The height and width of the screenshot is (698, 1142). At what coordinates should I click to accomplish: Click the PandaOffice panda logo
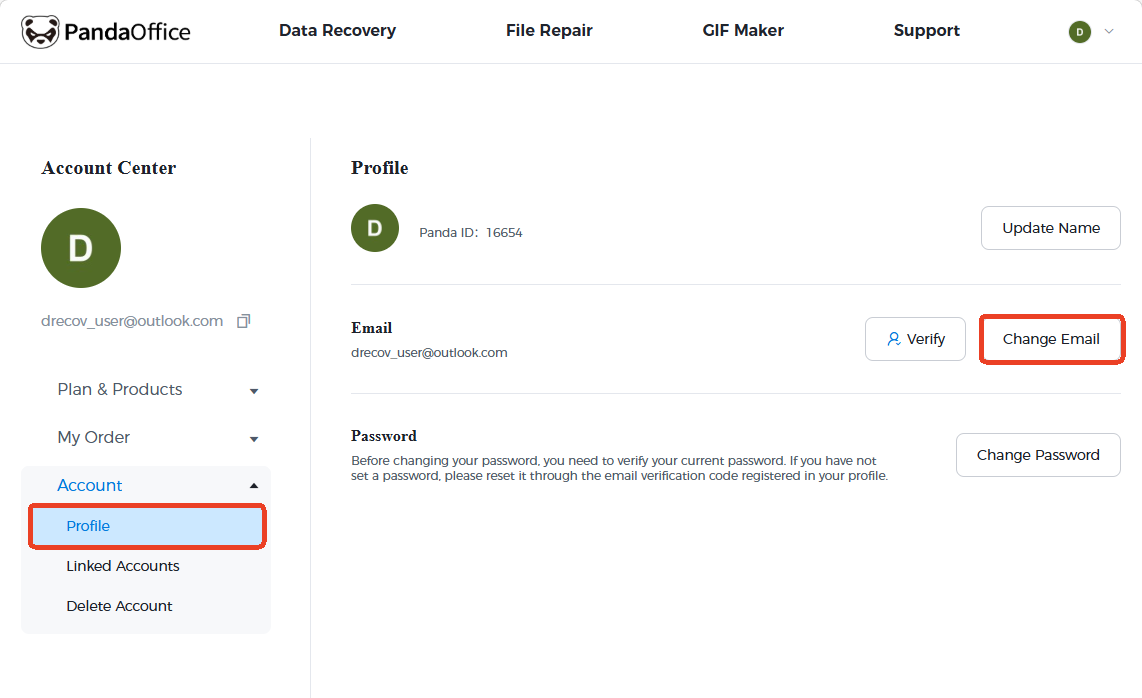40,32
